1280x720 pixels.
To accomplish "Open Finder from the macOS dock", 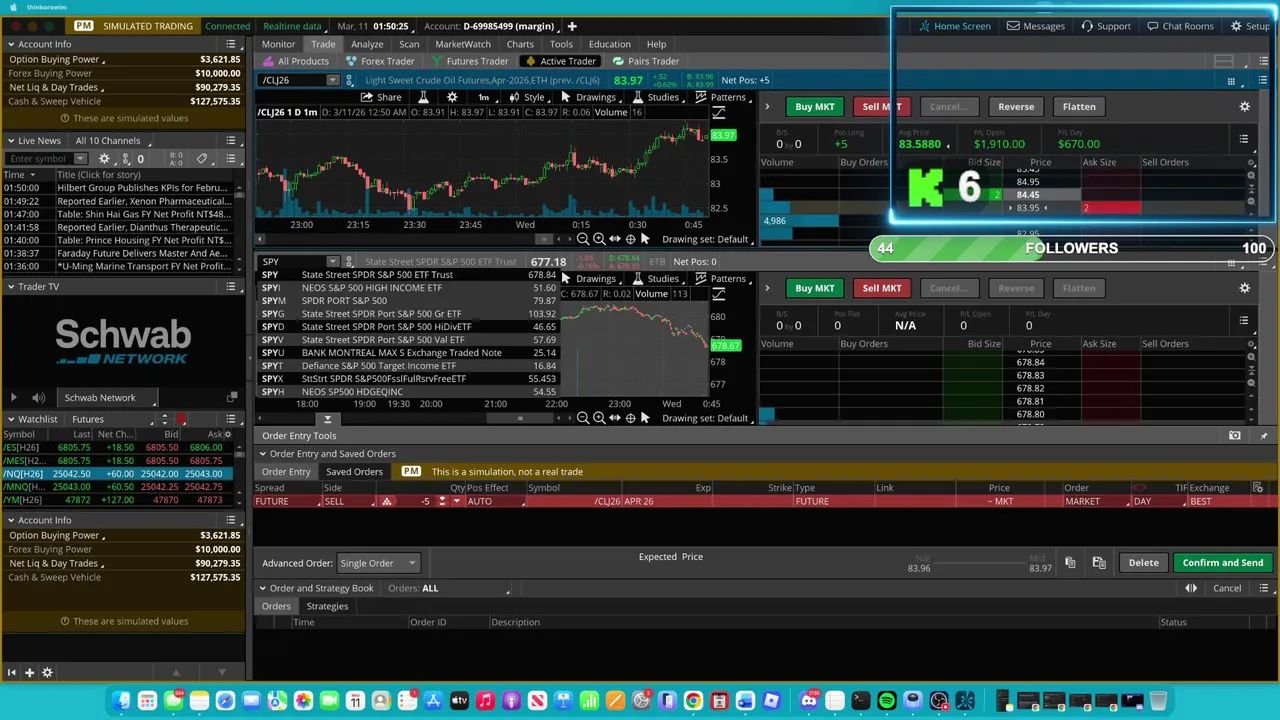I will coord(121,701).
